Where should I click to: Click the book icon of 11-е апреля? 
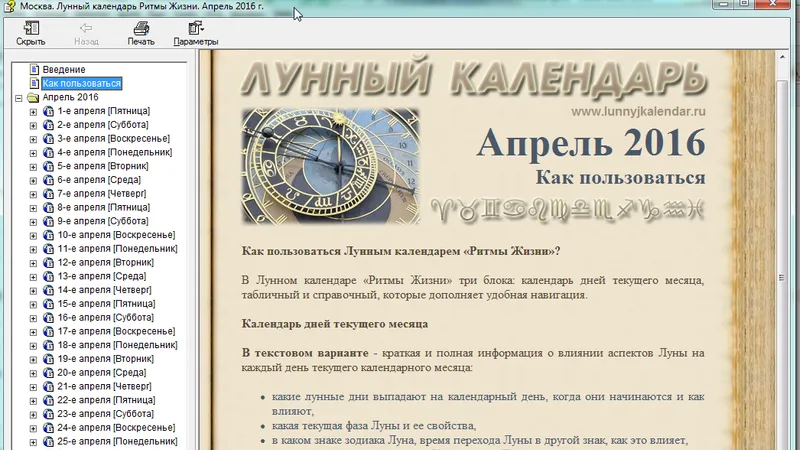pos(48,248)
